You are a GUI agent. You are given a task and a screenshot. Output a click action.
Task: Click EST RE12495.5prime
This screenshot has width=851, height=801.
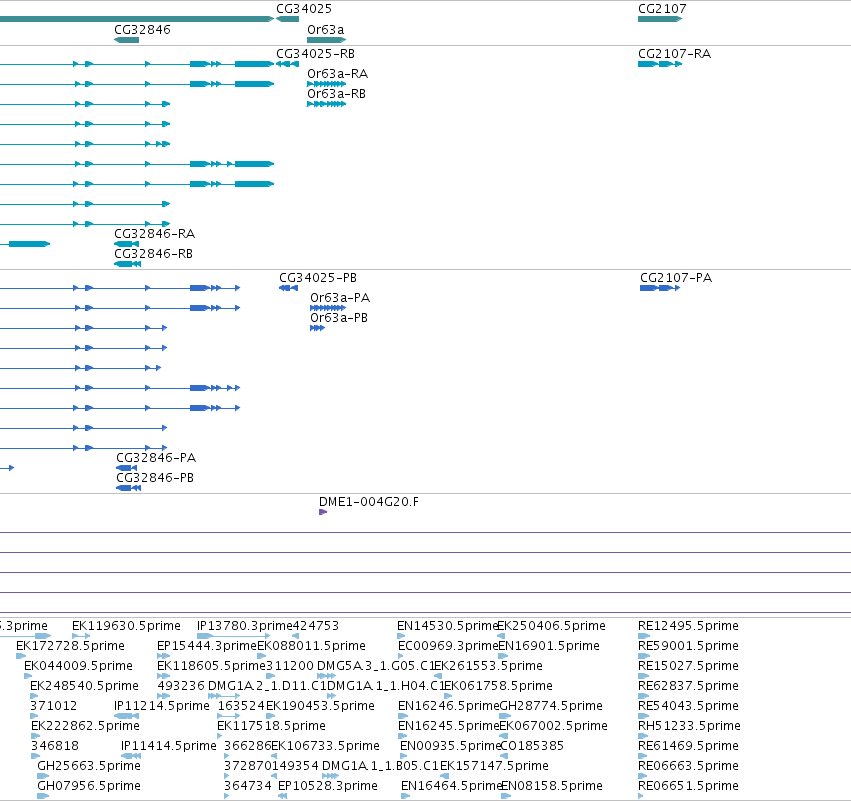click(688, 626)
